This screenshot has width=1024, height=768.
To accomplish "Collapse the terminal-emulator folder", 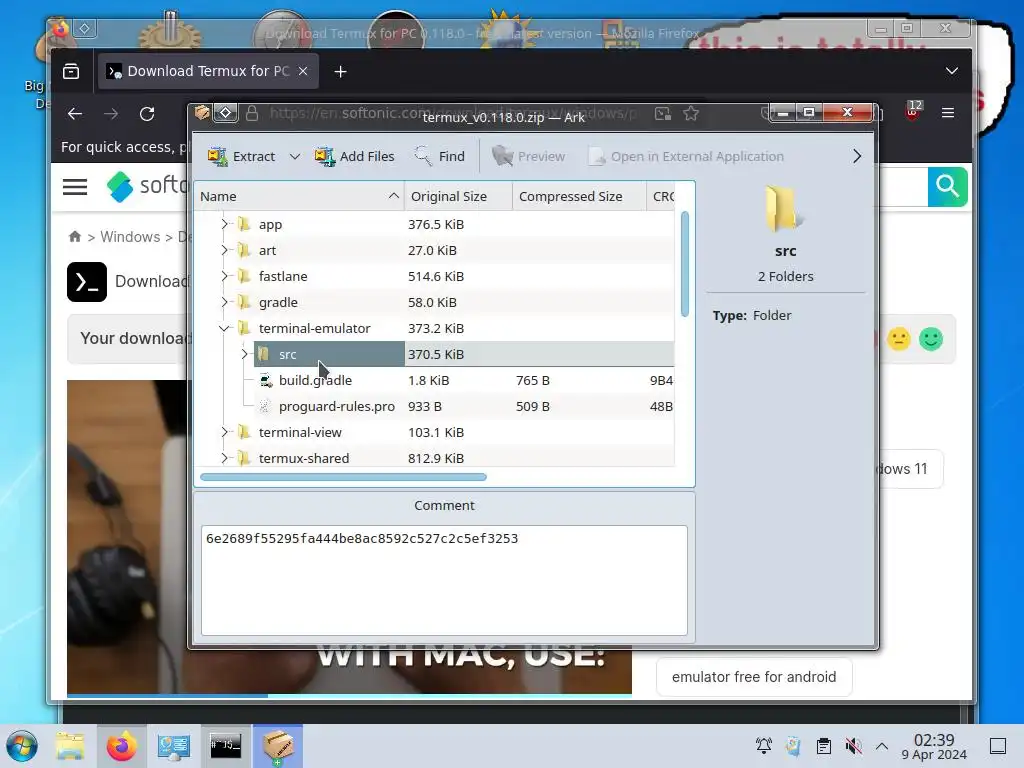I will pyautogui.click(x=225, y=328).
